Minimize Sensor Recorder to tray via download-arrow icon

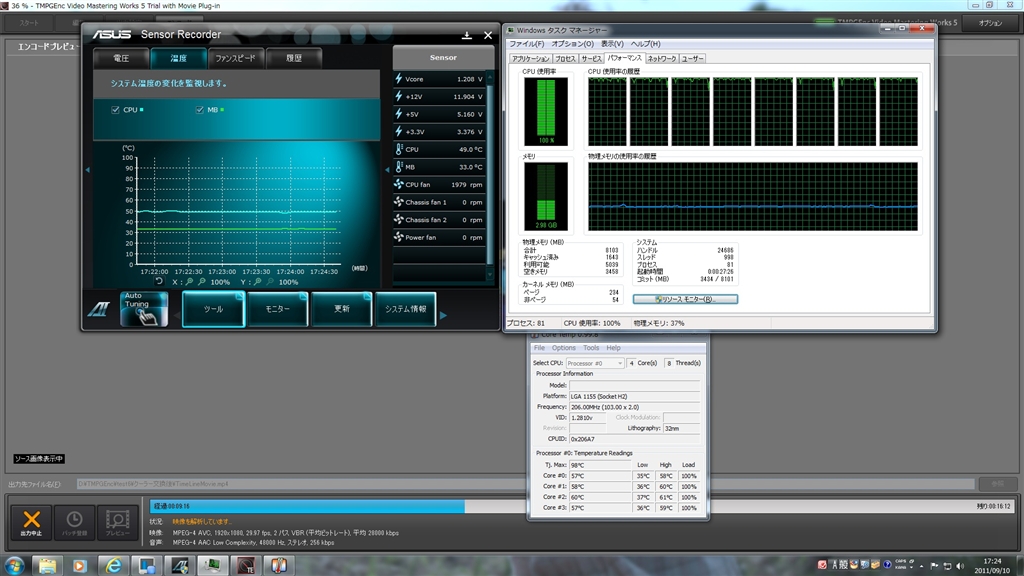coord(466,35)
